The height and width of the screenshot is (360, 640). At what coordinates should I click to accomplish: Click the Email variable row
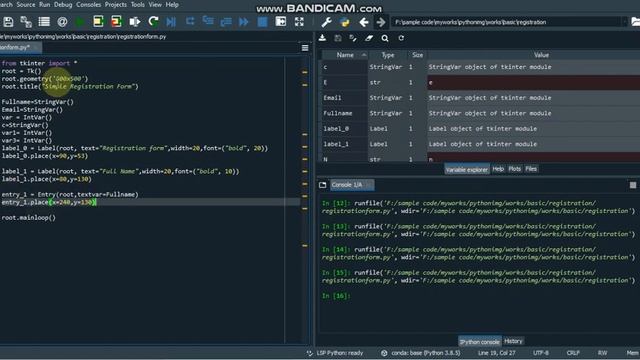tap(480, 98)
